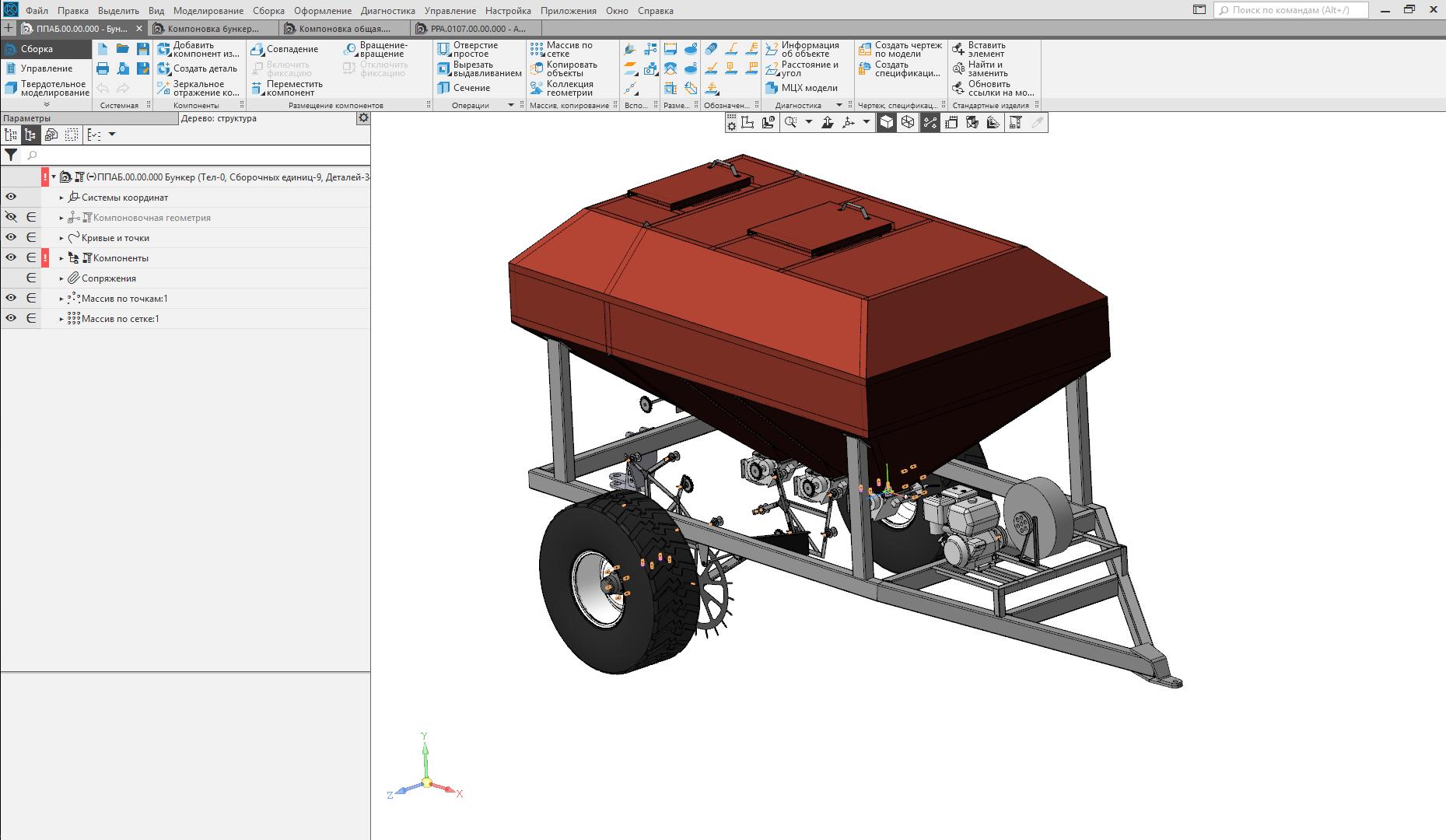
Task: Click Переместить компонент button
Action: pyautogui.click(x=286, y=88)
